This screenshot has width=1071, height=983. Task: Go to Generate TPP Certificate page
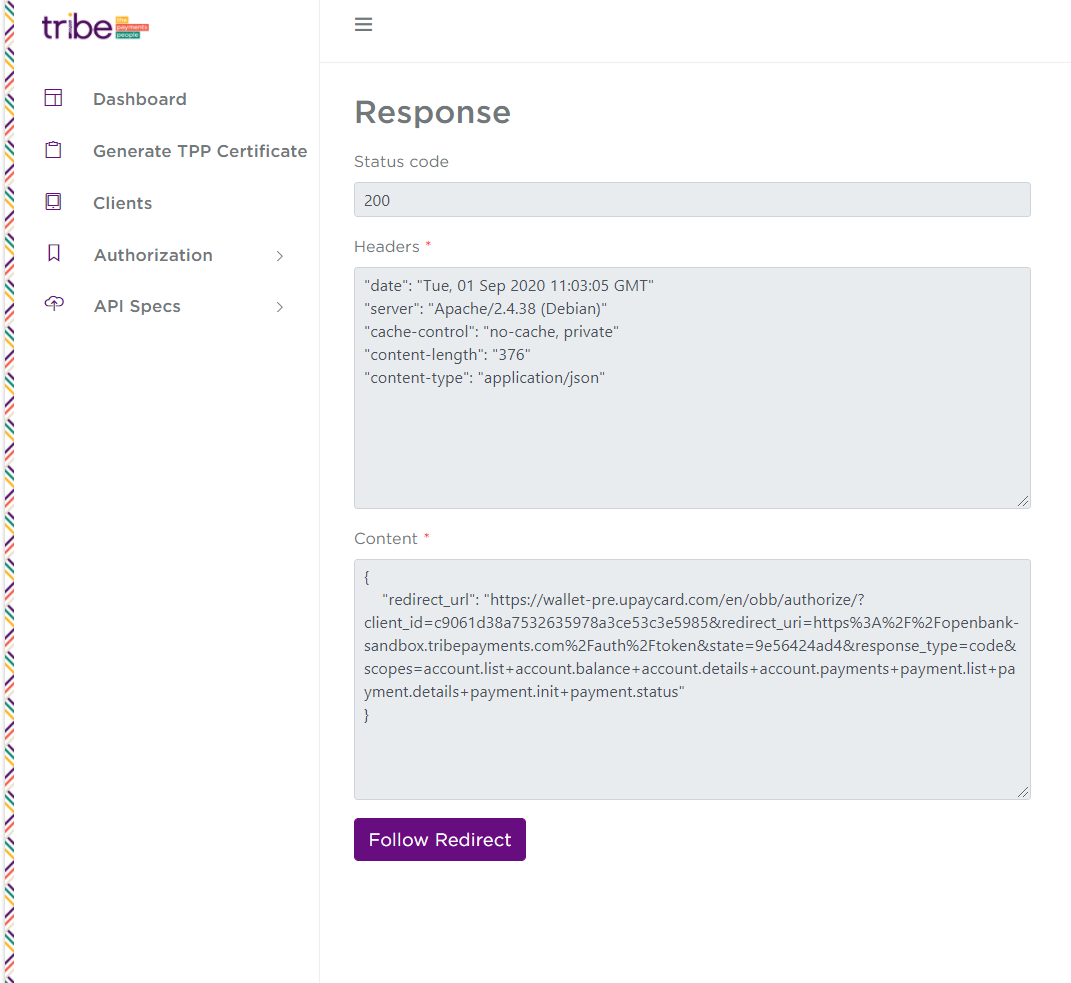[x=200, y=151]
